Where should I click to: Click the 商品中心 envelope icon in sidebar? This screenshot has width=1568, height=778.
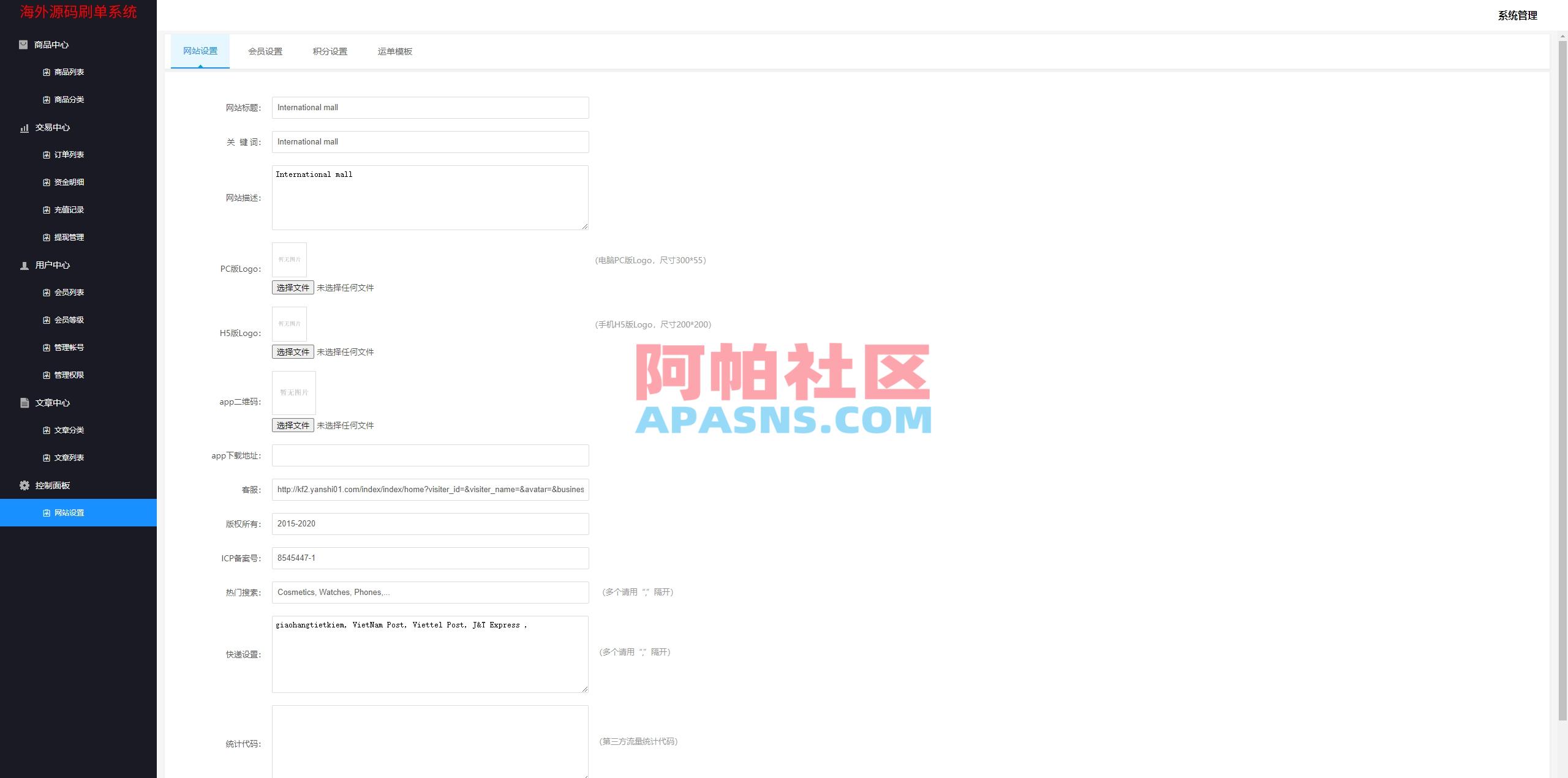pos(23,44)
